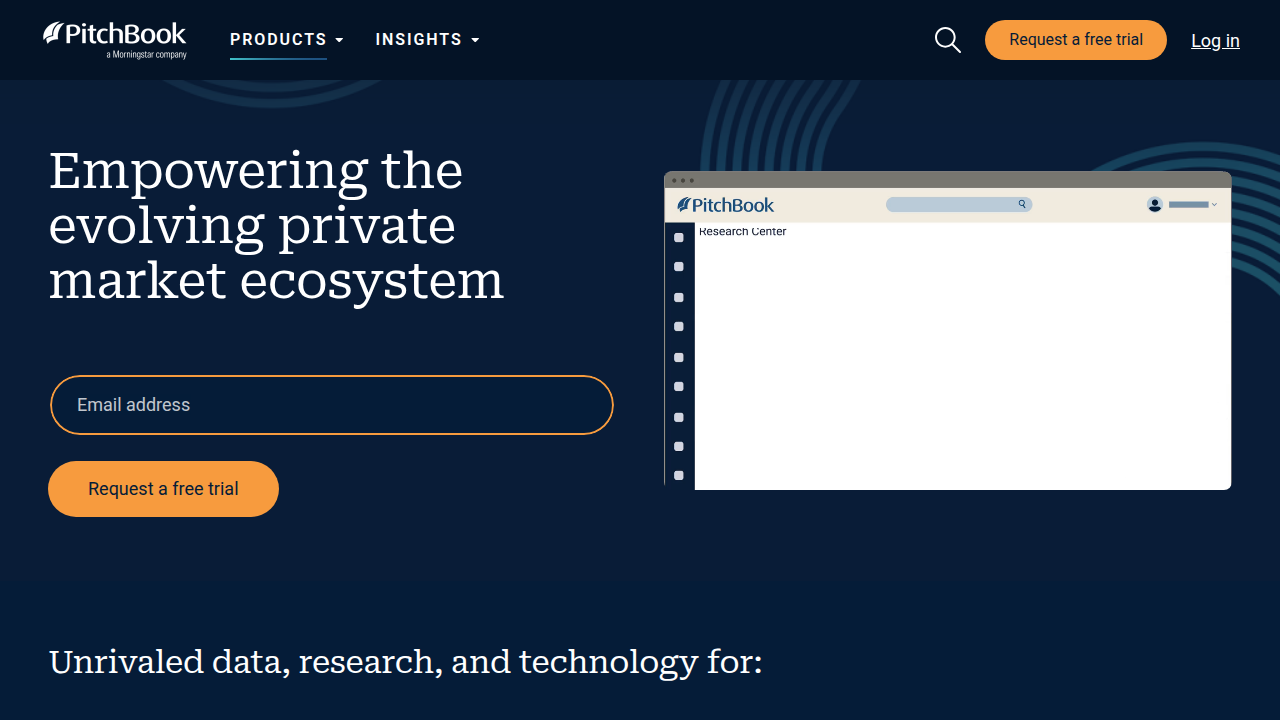Click the orange header Request a free trial button

[1076, 40]
